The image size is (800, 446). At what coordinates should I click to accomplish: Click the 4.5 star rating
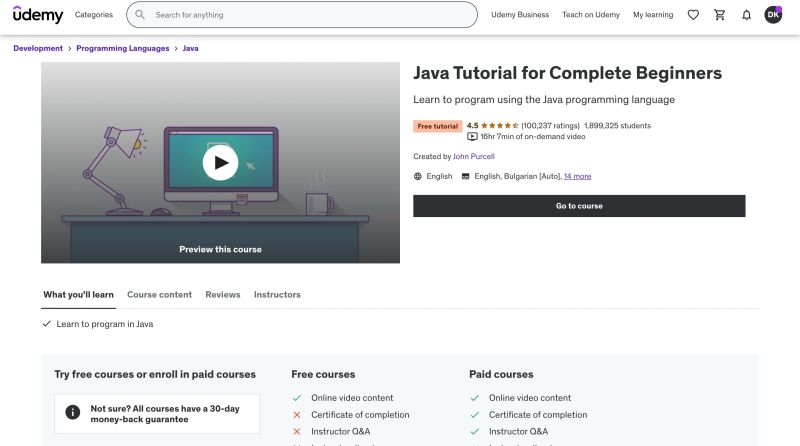(x=492, y=126)
